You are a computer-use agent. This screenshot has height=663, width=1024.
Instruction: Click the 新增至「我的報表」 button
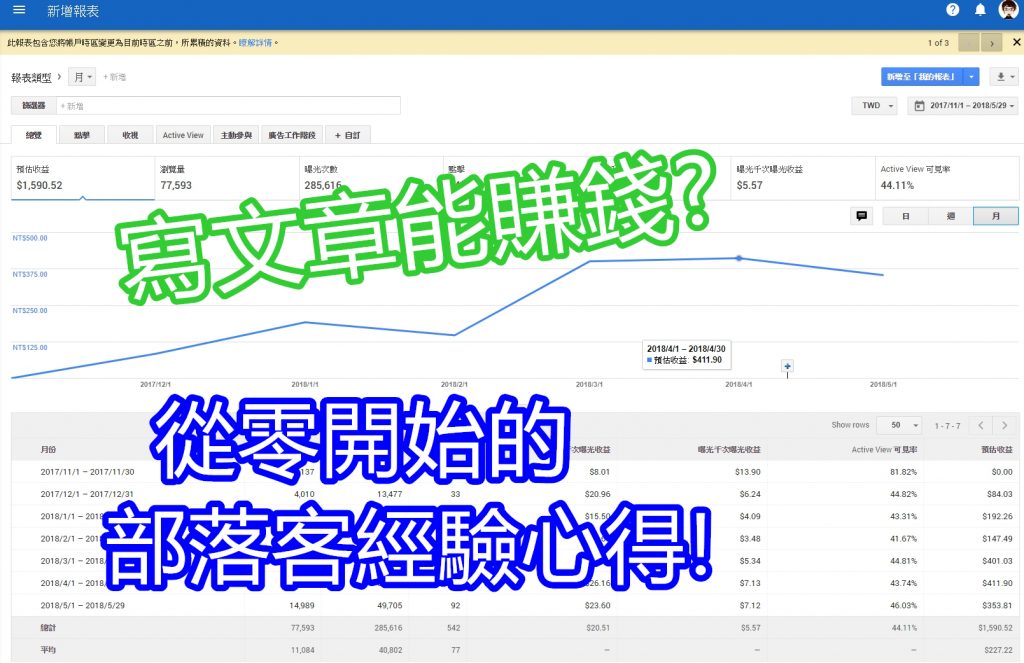pos(922,77)
